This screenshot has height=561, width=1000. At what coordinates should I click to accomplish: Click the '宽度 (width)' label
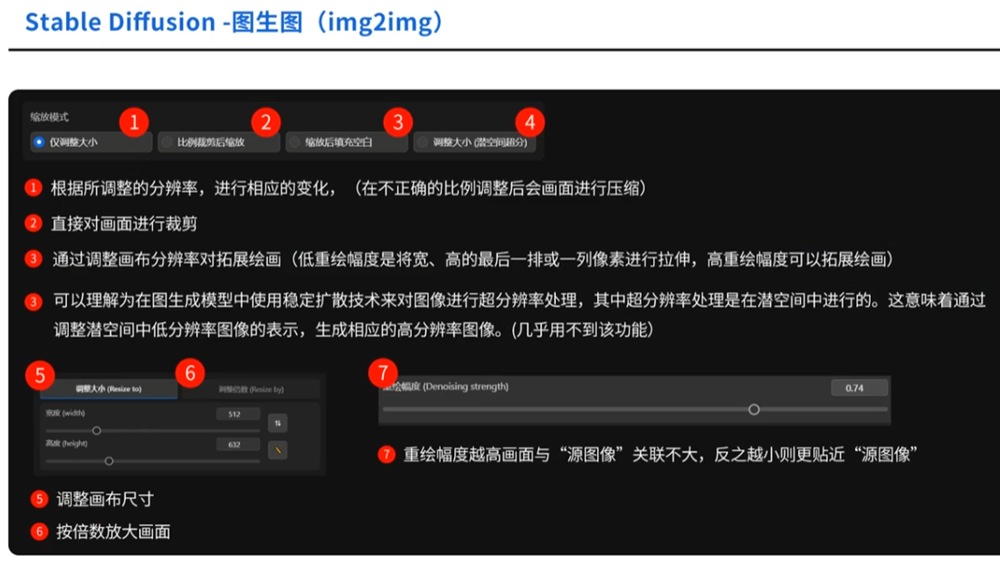65,413
